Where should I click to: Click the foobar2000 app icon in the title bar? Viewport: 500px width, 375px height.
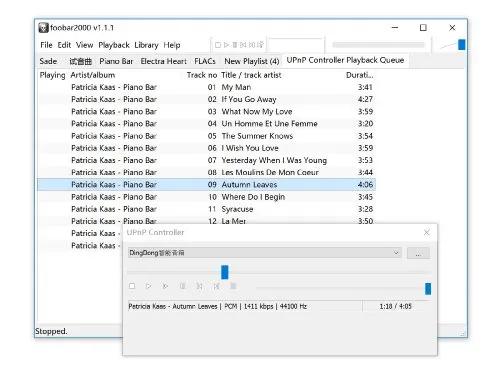tap(43, 28)
